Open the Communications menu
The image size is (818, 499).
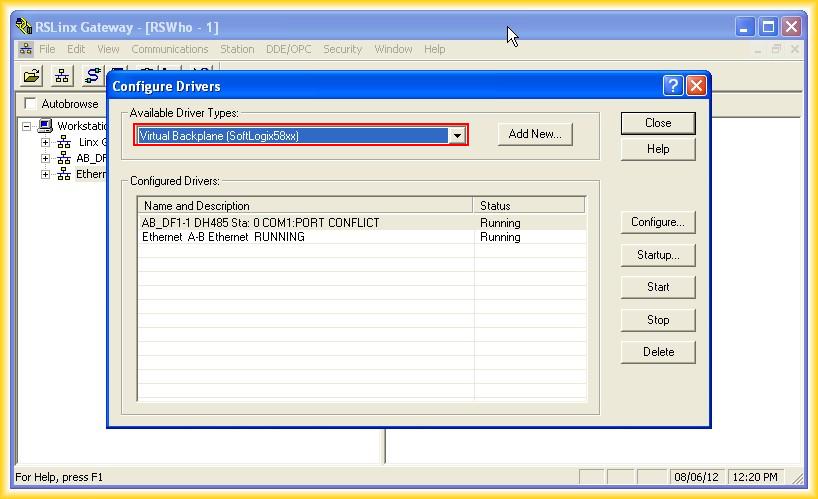[169, 49]
